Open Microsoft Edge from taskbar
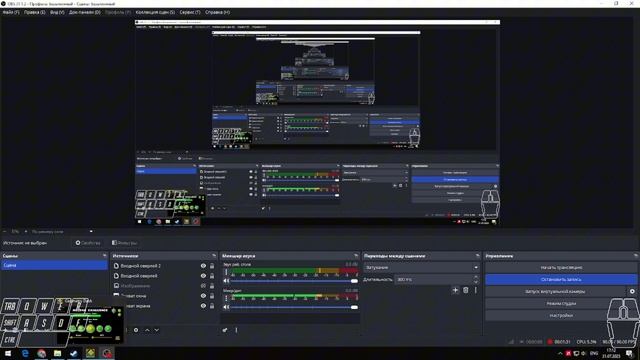Screen dimensions: 640x360 click(25, 353)
